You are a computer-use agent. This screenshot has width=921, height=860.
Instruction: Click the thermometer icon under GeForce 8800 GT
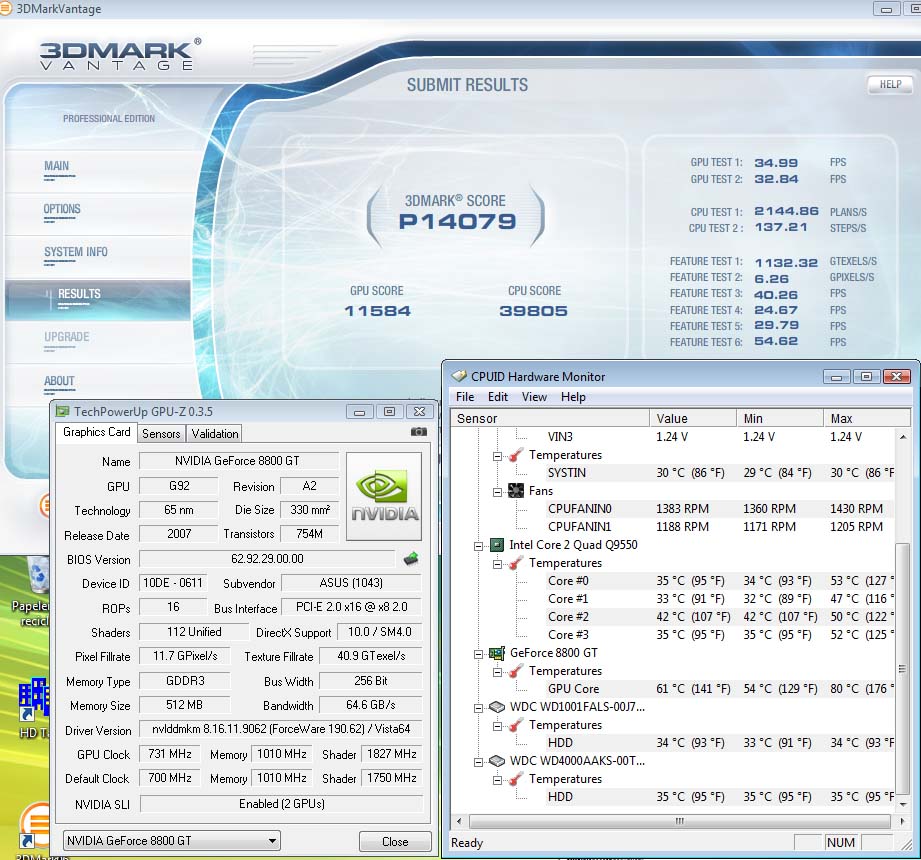pyautogui.click(x=516, y=671)
